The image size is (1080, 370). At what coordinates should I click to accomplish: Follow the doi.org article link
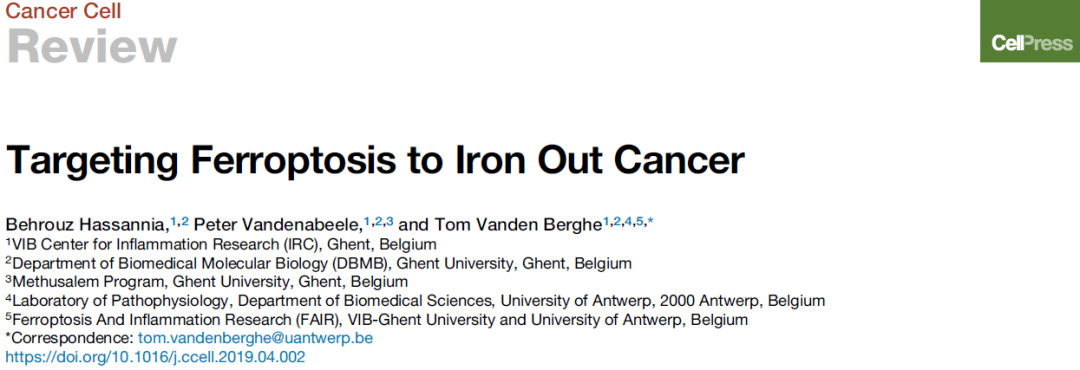[155, 358]
